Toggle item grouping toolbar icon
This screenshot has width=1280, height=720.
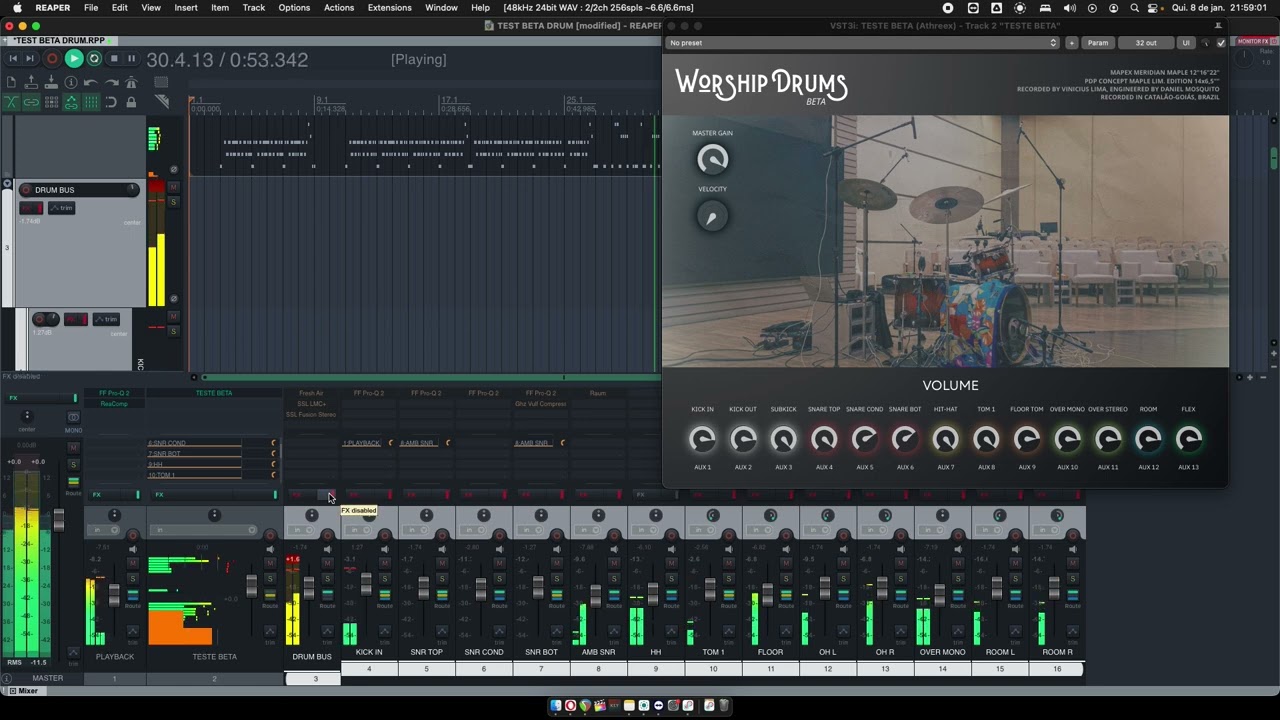(31, 102)
